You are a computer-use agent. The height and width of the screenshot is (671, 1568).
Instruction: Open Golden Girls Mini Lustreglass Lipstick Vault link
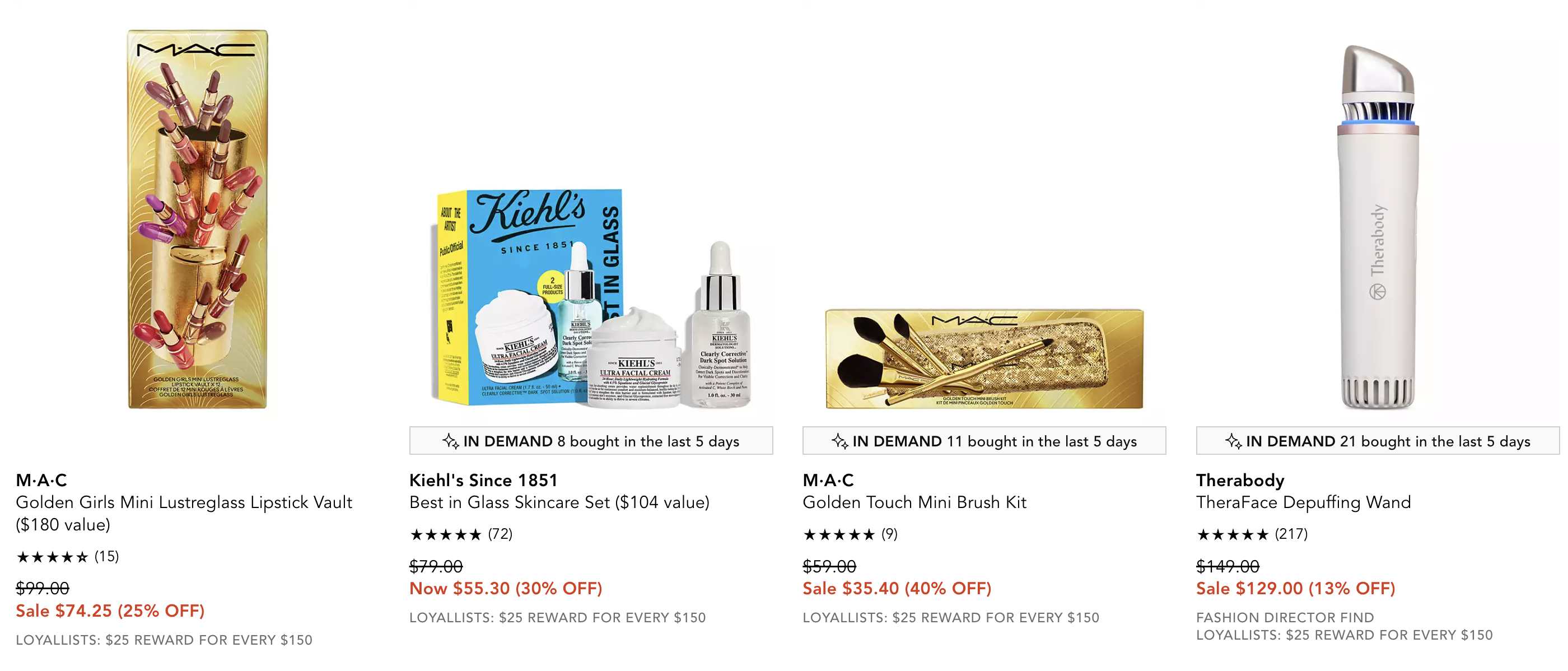[184, 512]
